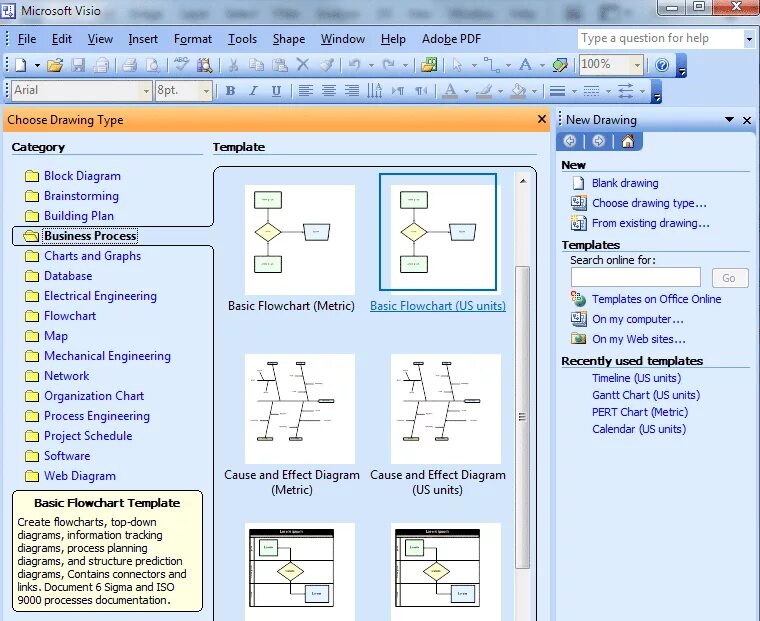This screenshot has height=621, width=760.
Task: Click the Font Color A icon
Action: coord(450,91)
